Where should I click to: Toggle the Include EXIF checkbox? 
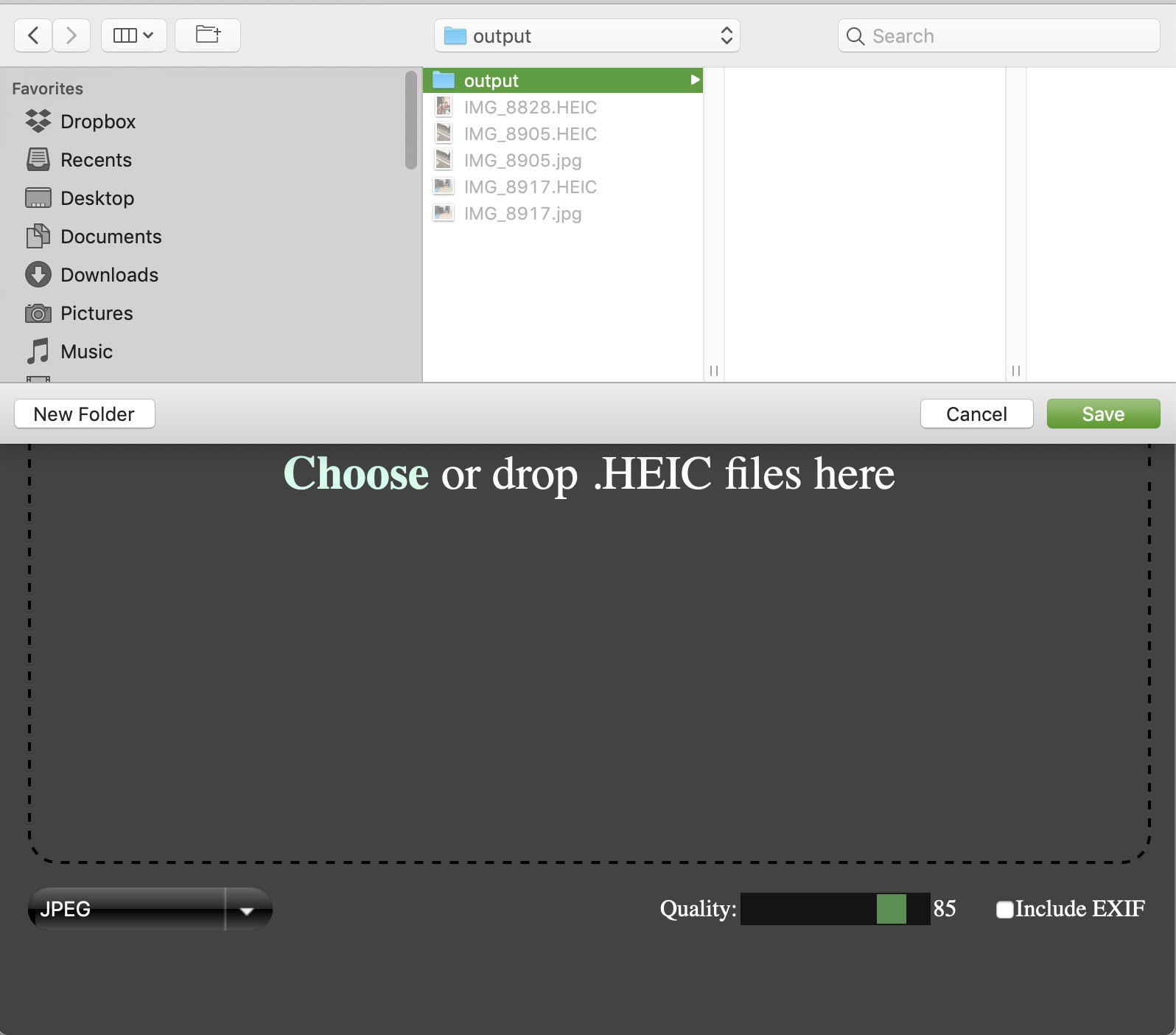(1004, 910)
